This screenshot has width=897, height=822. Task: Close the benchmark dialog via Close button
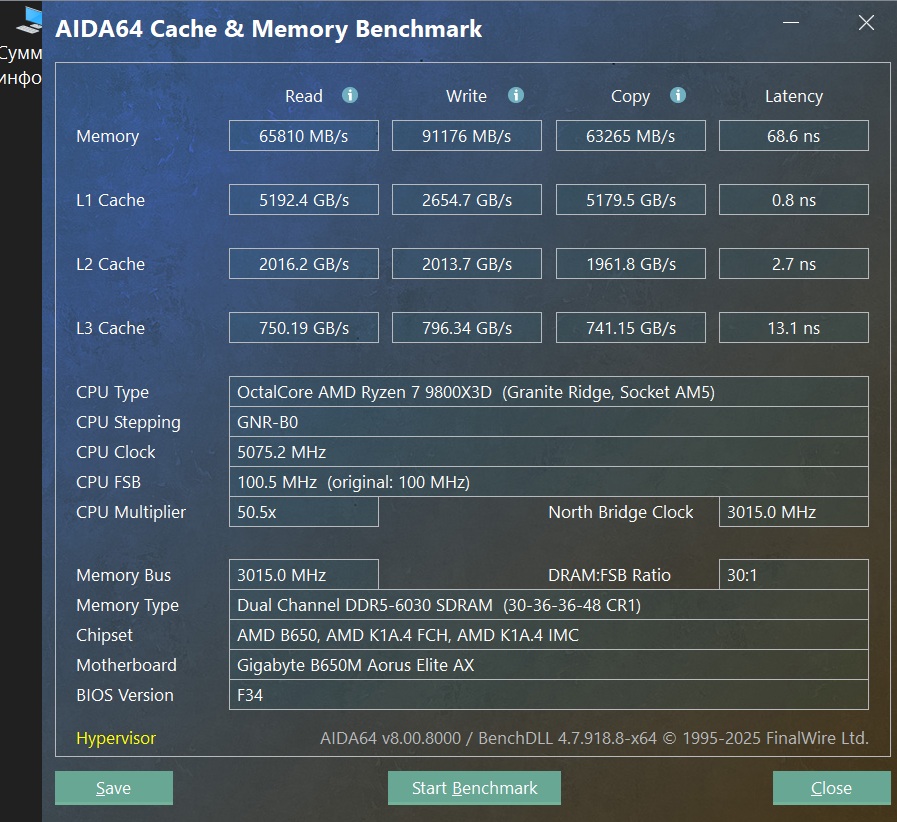[832, 788]
